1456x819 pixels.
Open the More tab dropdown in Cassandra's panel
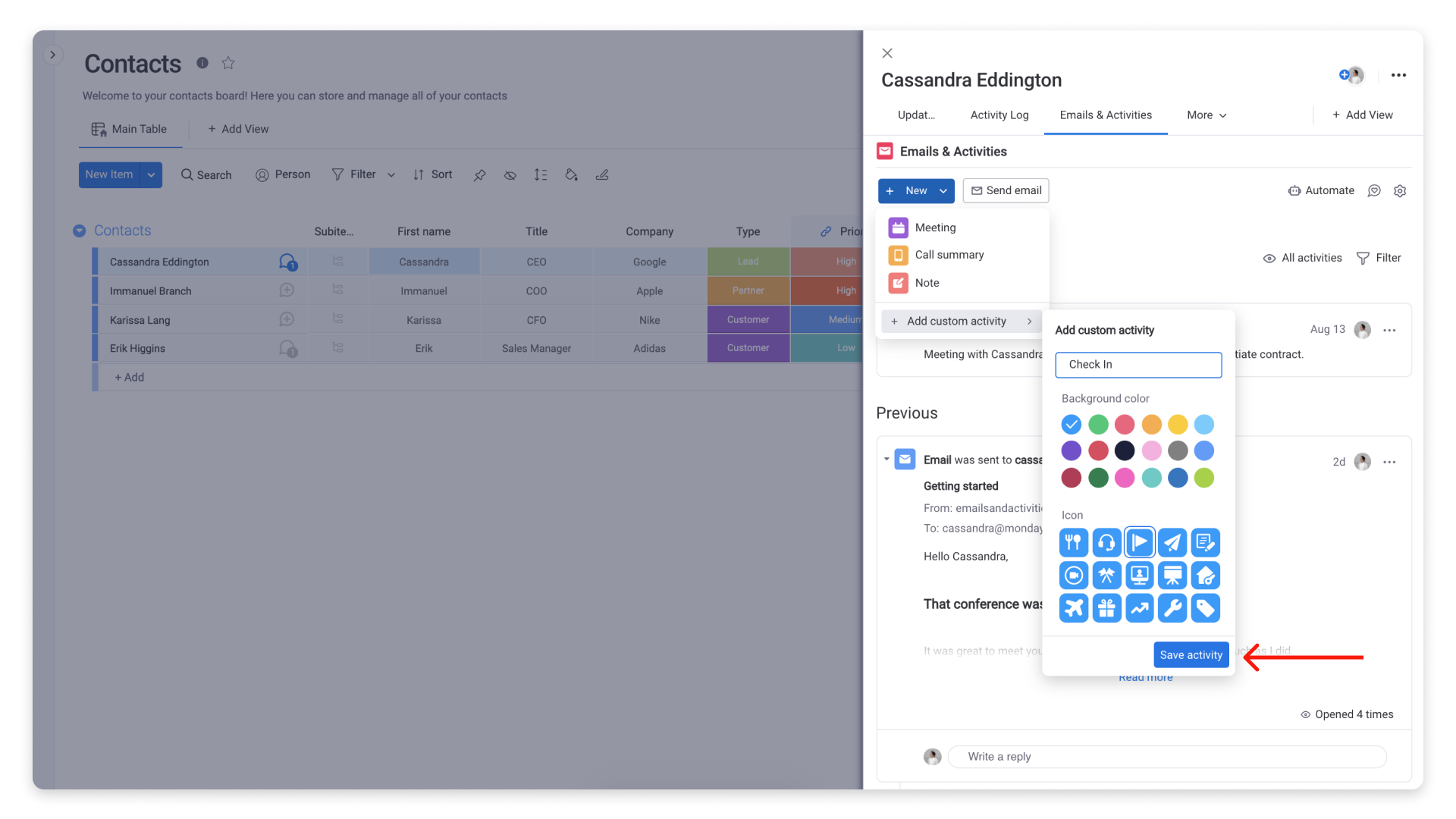point(1206,115)
